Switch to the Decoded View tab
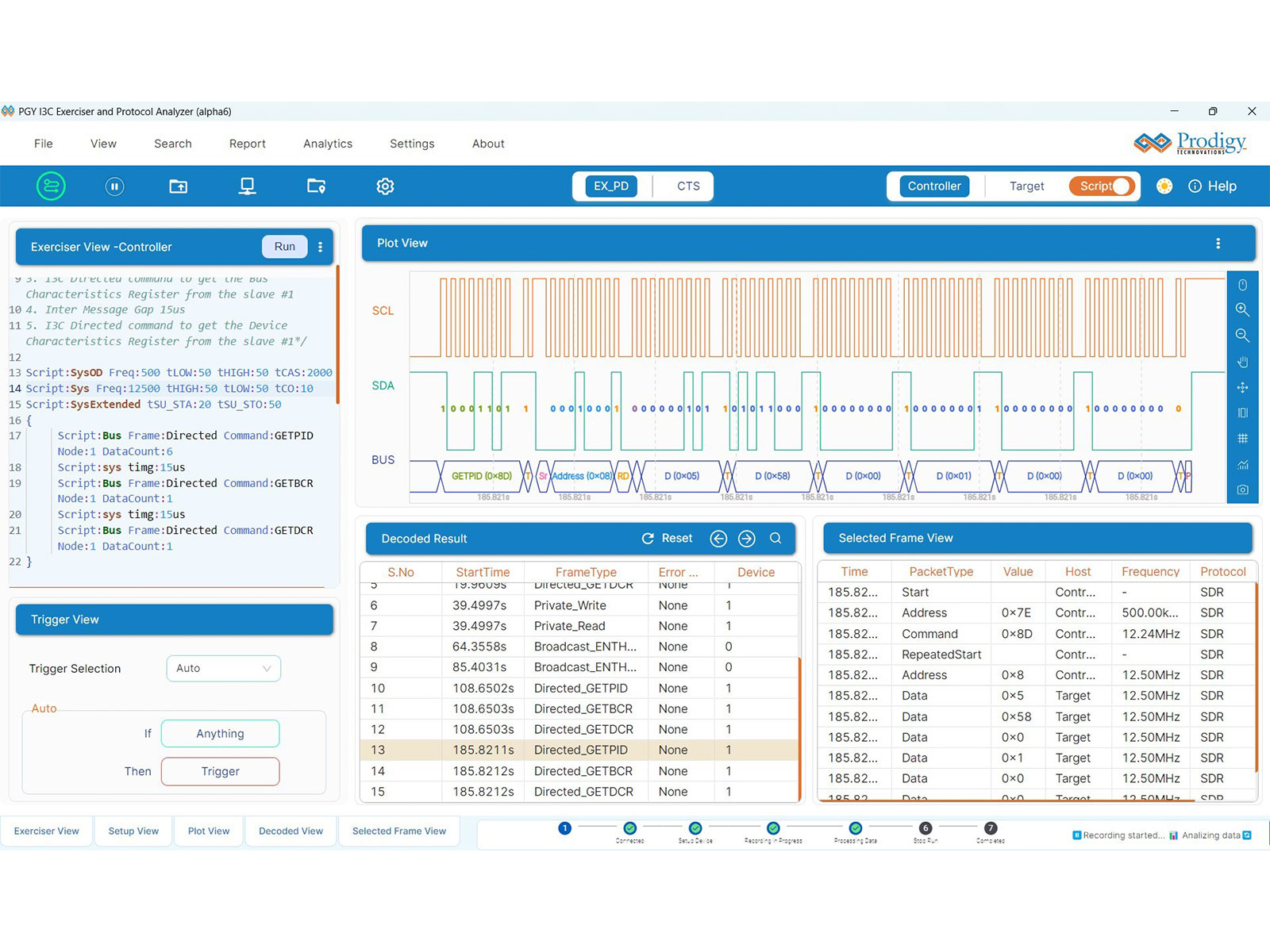This screenshot has width=1270, height=952. click(290, 831)
